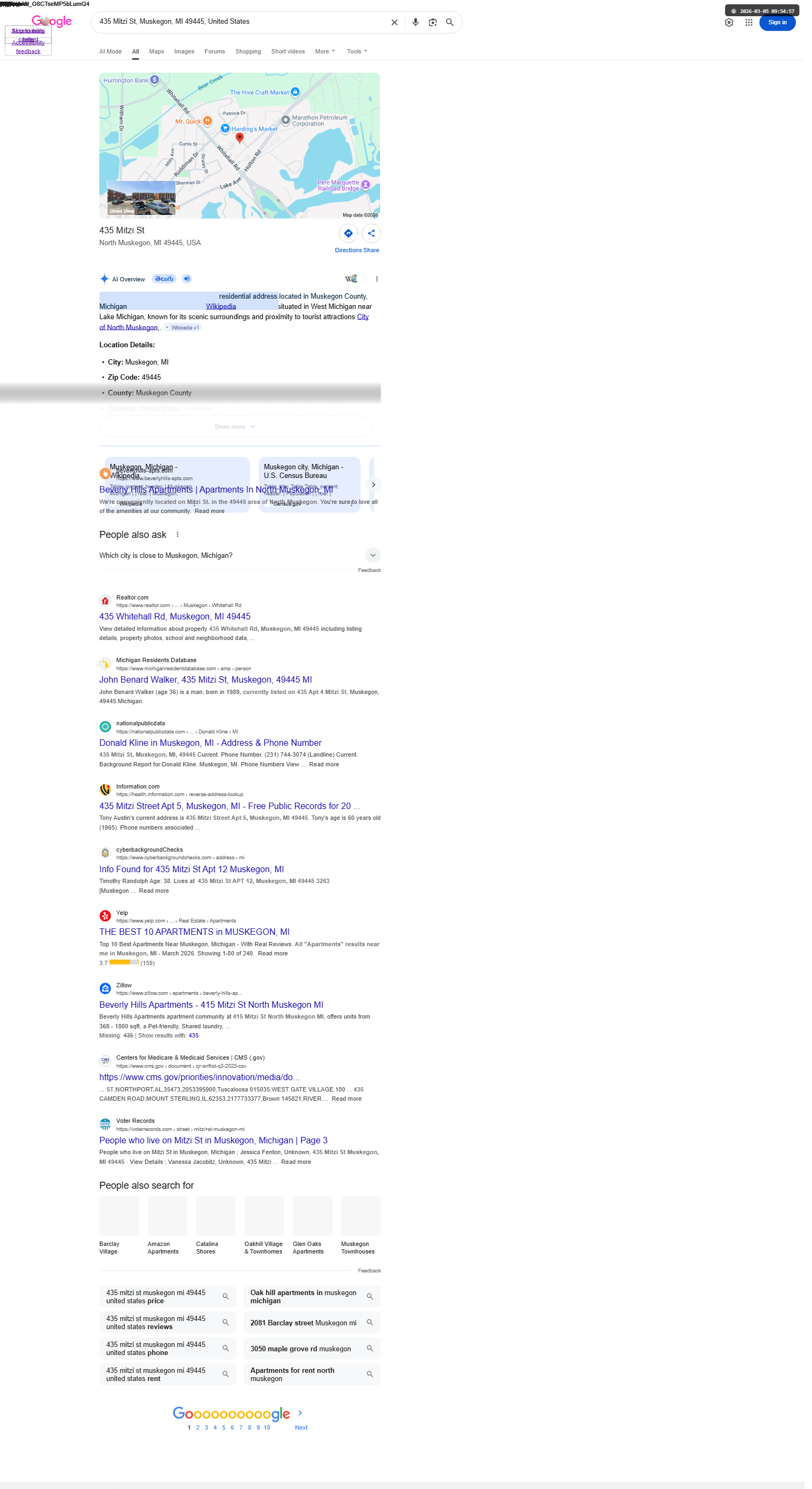Click the Yelp site favicon
The image size is (812, 1489).
click(105, 916)
